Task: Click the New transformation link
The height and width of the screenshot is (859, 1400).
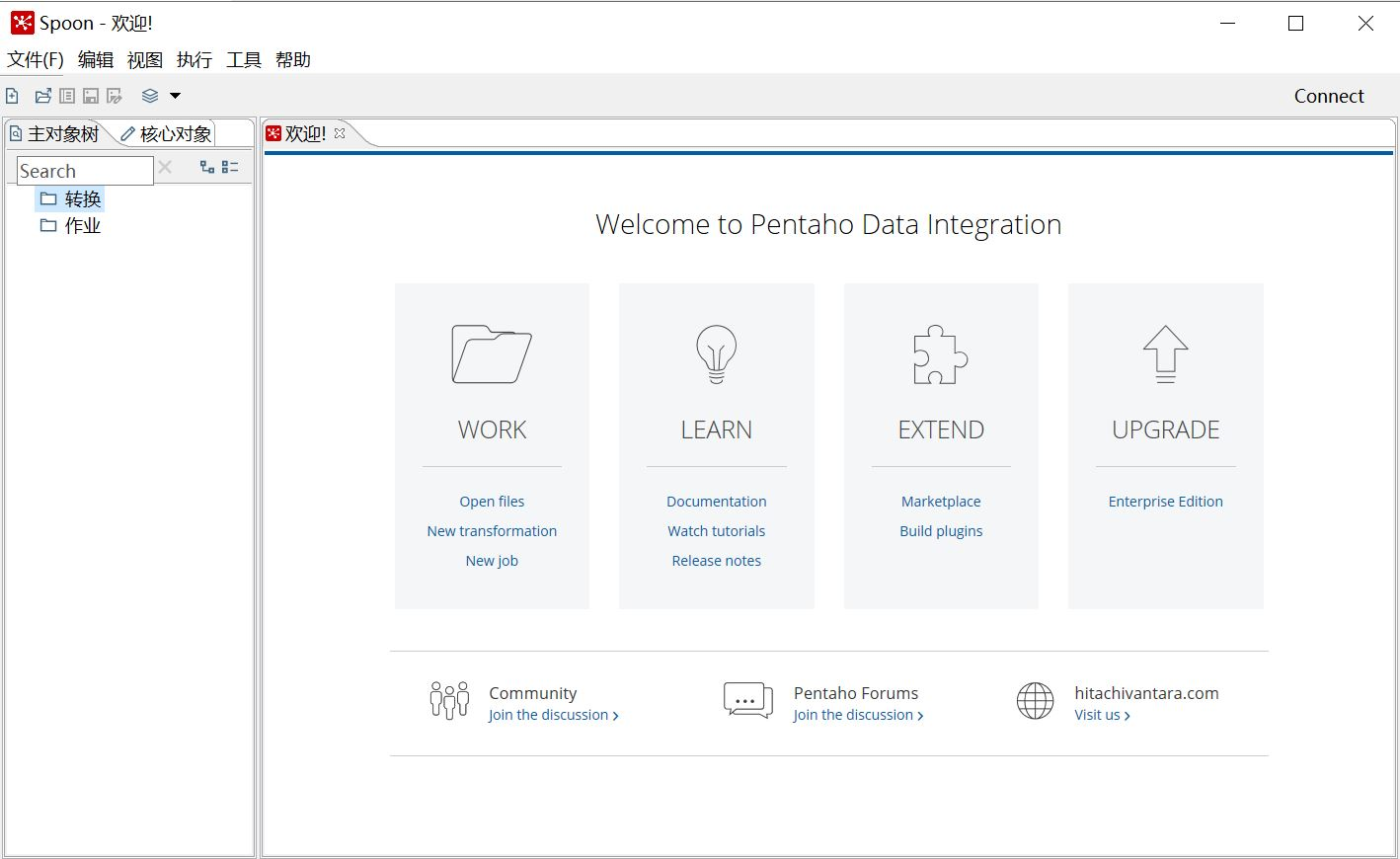Action: pyautogui.click(x=492, y=531)
